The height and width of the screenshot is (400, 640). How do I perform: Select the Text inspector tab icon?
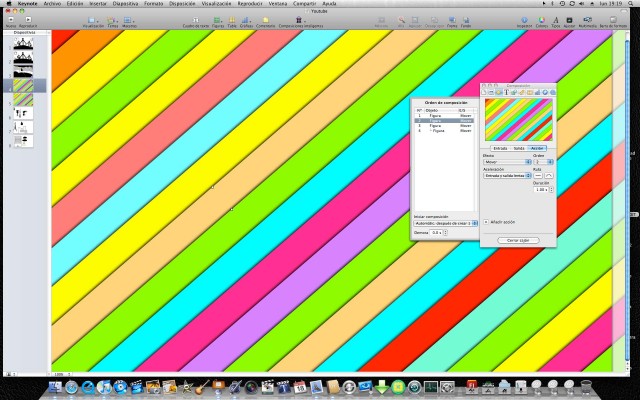coord(507,92)
